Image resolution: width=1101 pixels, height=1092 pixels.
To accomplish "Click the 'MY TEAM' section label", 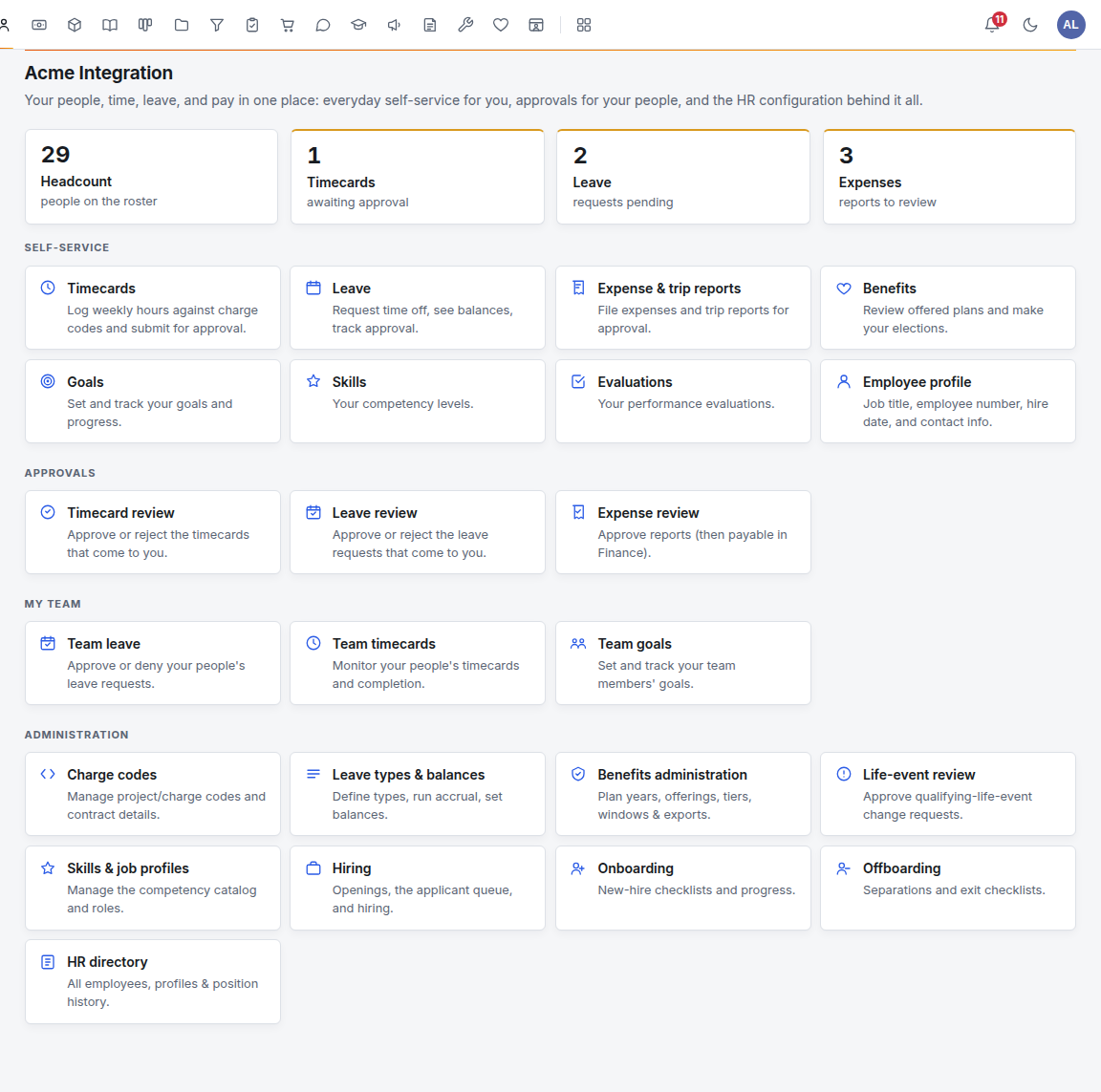I will click(x=53, y=604).
